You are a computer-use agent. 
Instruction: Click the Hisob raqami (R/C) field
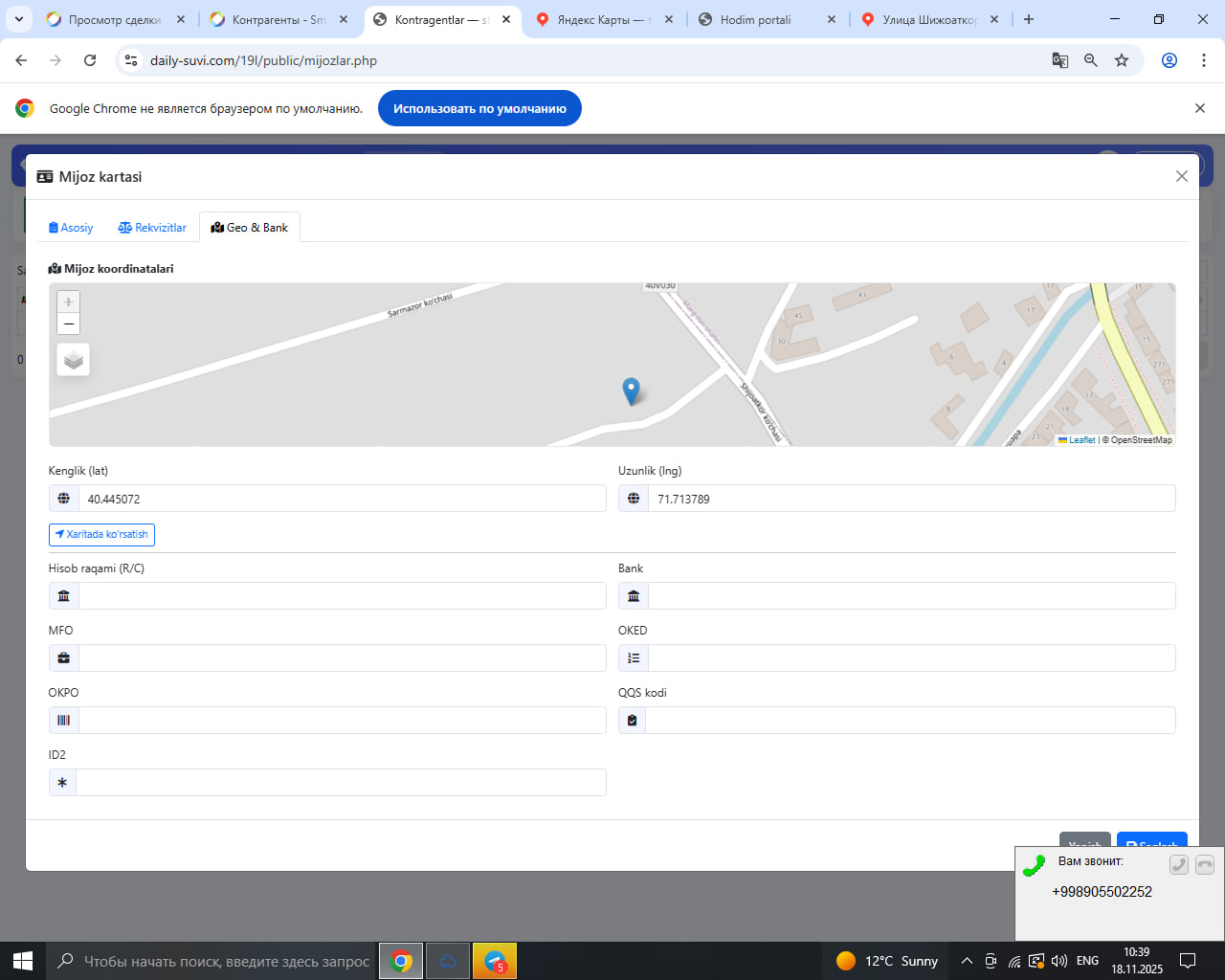[x=342, y=596]
